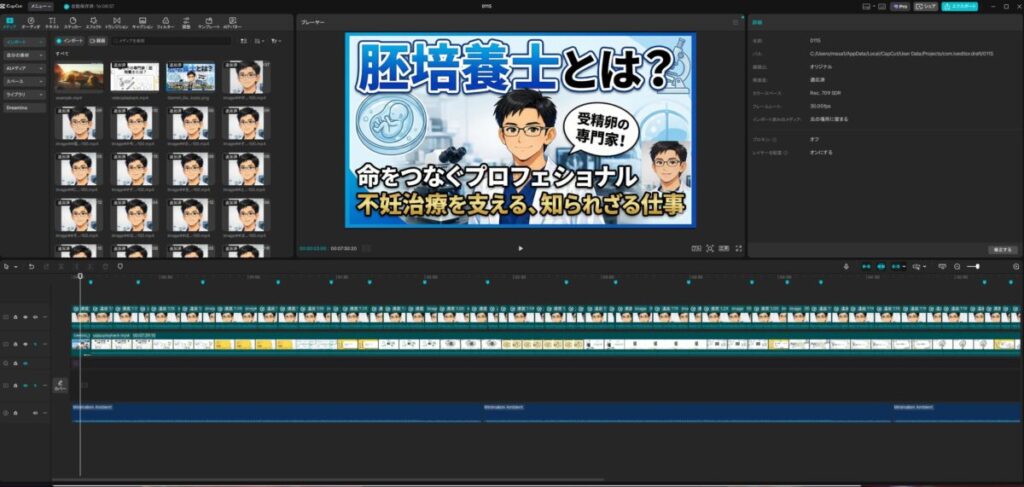Select the ライブラリ item in the sidebar
The height and width of the screenshot is (487, 1024).
pos(24,93)
